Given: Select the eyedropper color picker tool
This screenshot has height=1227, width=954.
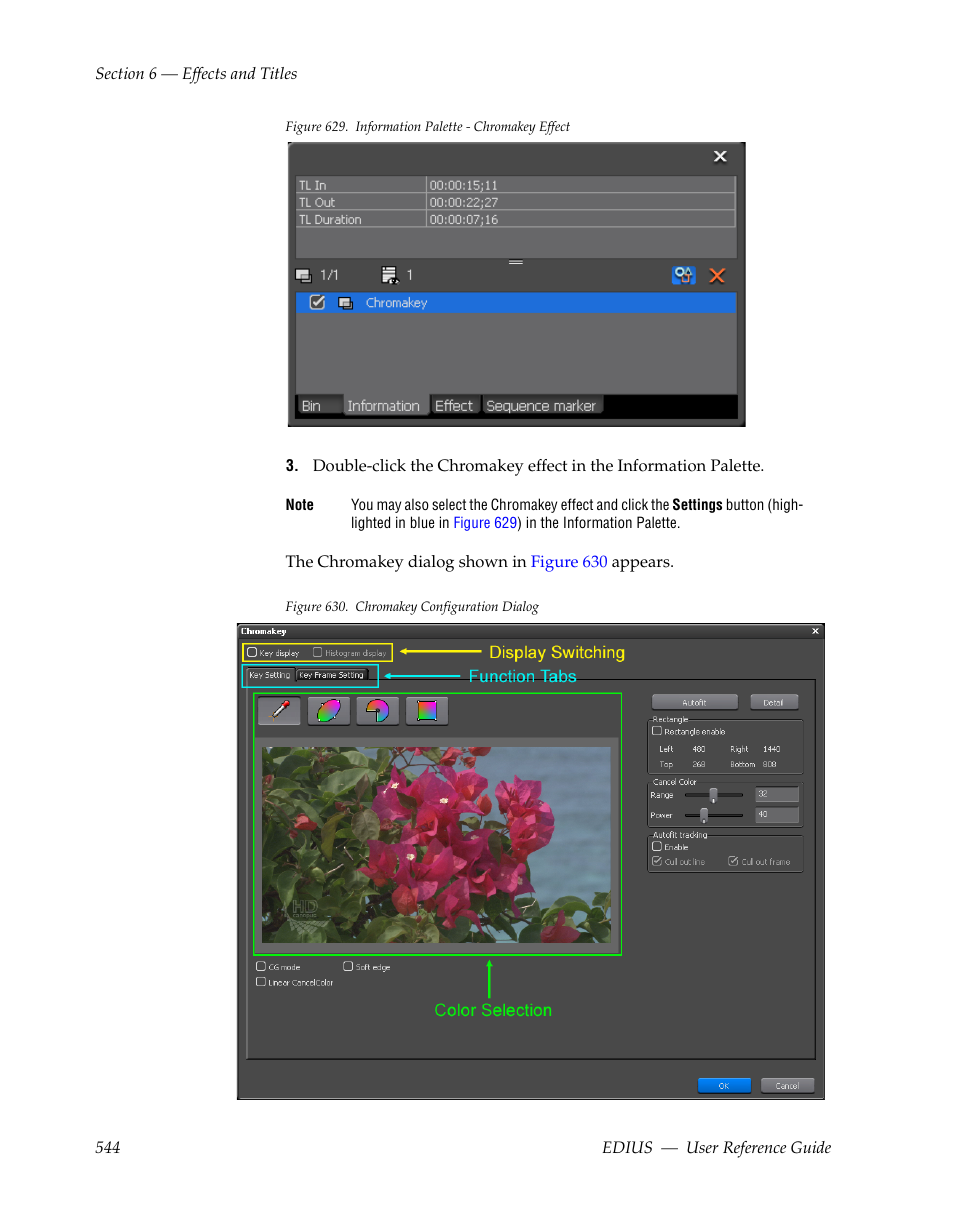Looking at the screenshot, I should (x=280, y=711).
